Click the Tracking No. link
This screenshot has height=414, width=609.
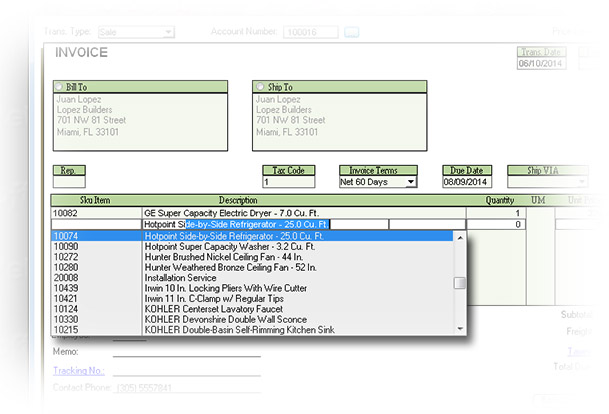78,371
